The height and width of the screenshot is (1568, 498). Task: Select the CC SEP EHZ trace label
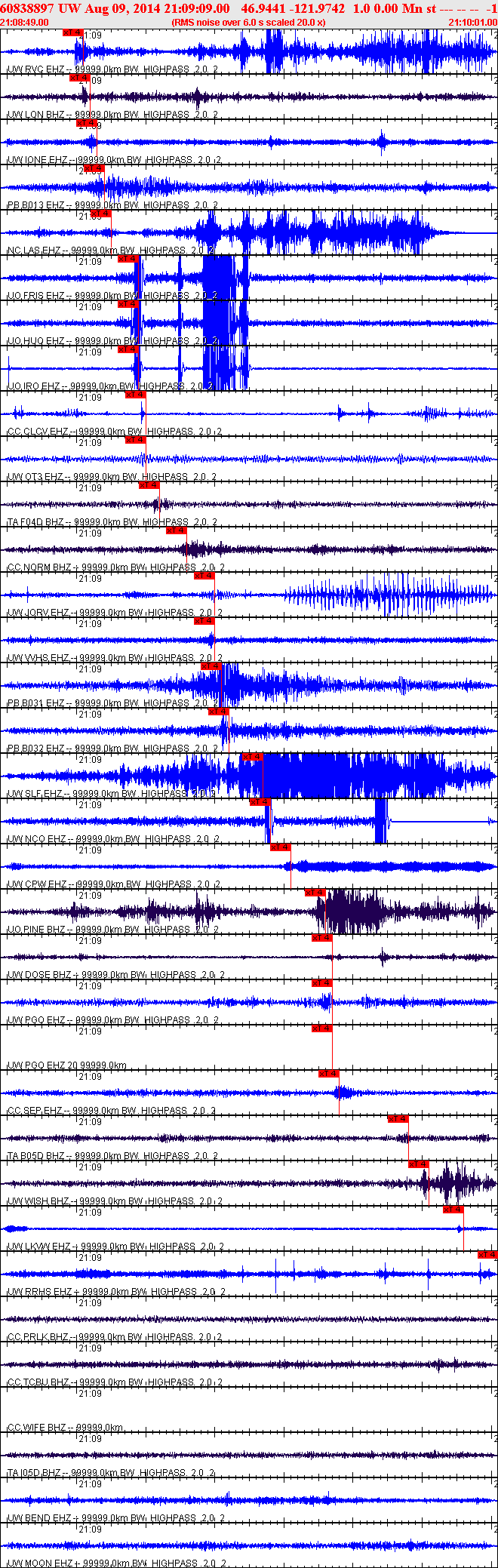[112, 1111]
